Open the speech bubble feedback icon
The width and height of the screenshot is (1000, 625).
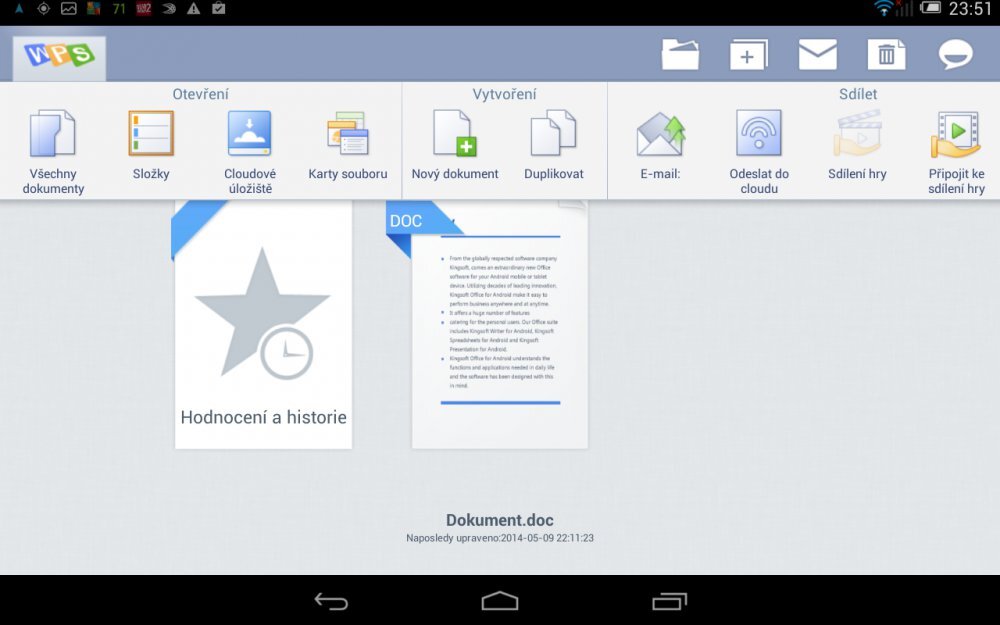(x=955, y=55)
